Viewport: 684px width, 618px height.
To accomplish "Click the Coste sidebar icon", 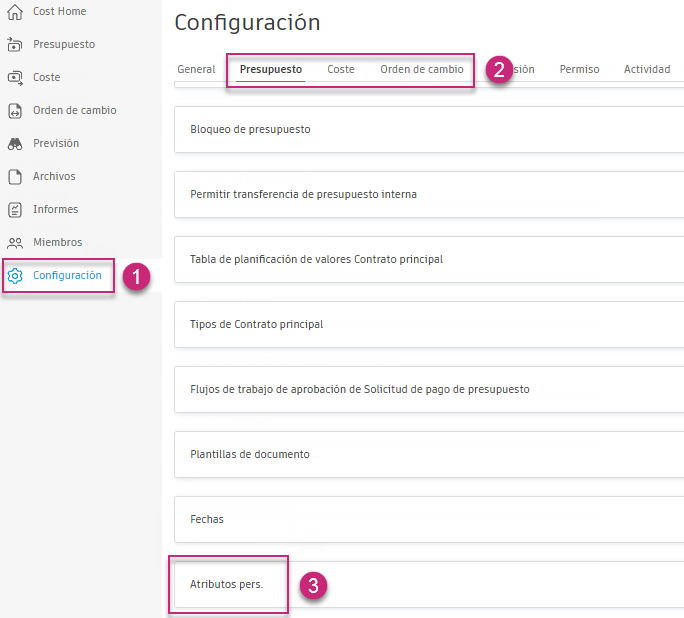I will [x=15, y=78].
